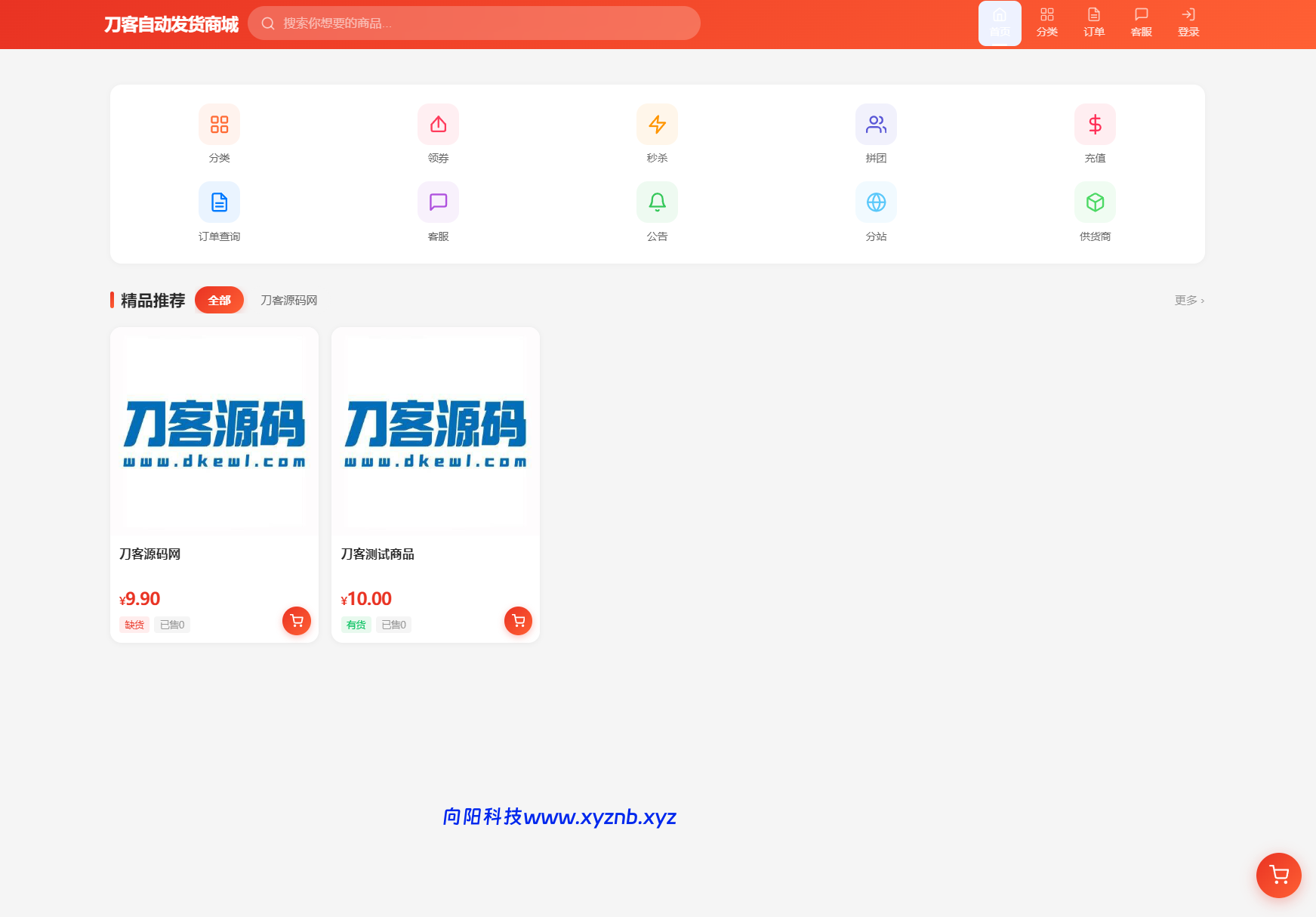Image resolution: width=1316 pixels, height=917 pixels.
Task: Open the 秒杀 flash sale icon
Action: tap(656, 124)
